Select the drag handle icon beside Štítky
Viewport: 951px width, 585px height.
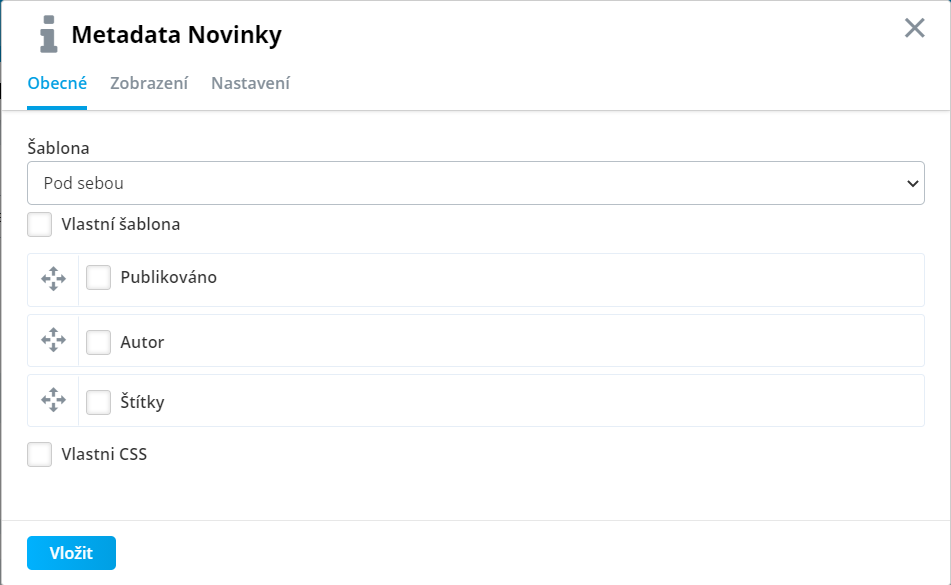click(x=53, y=400)
